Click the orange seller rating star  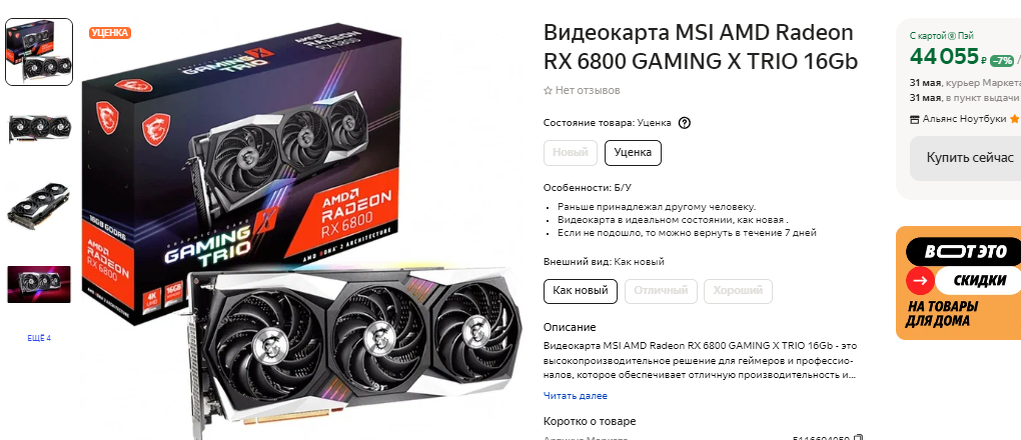pyautogui.click(x=1014, y=118)
